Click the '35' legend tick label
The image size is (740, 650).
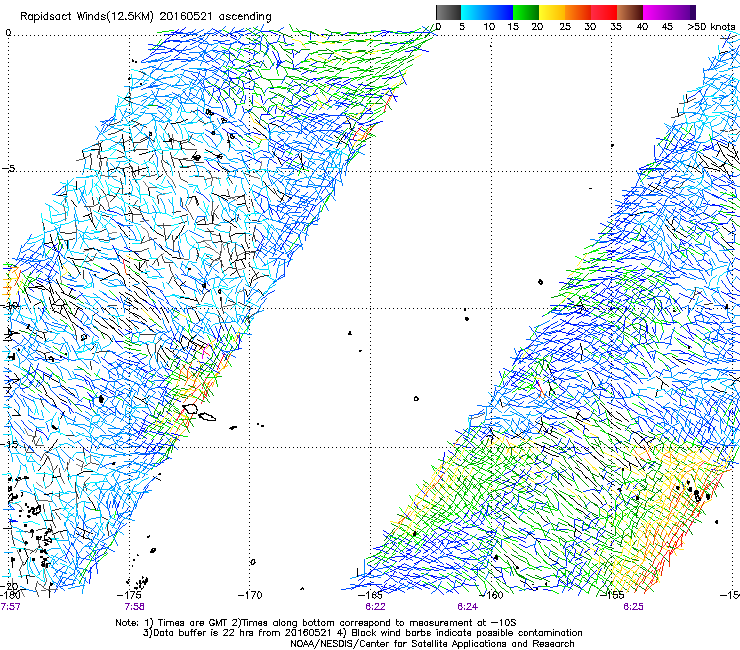[616, 26]
